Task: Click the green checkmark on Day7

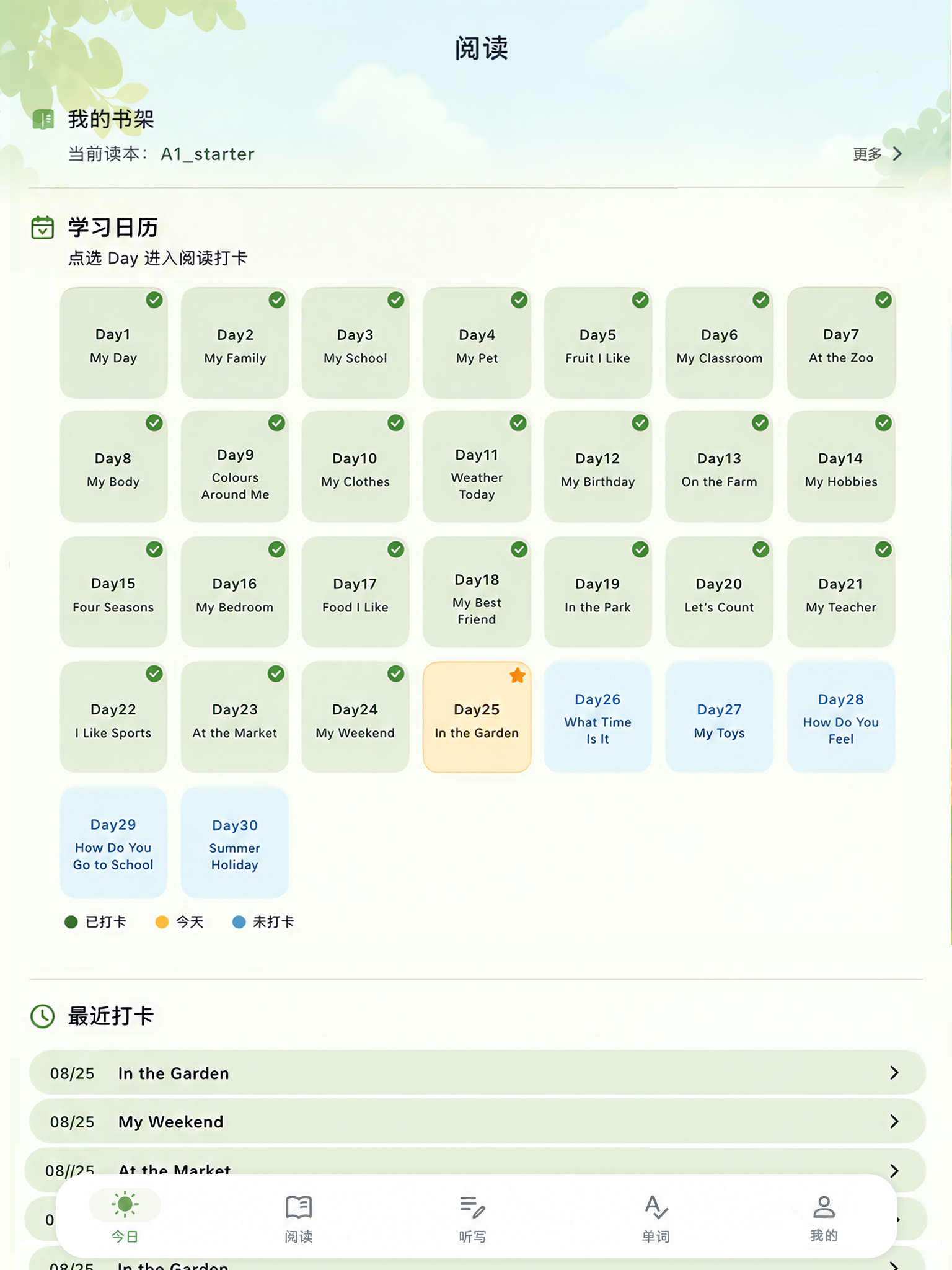Action: pos(883,300)
